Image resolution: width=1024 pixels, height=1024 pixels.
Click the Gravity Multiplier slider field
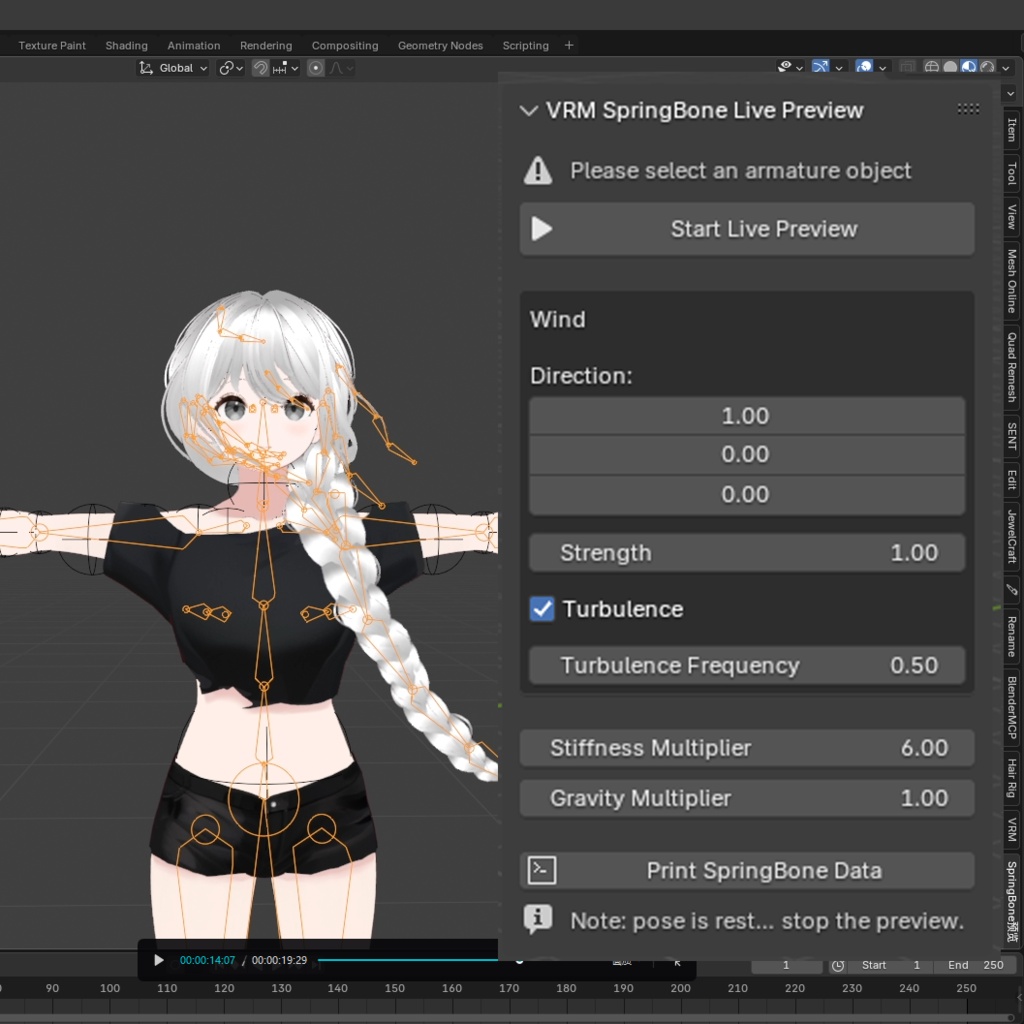pos(747,798)
